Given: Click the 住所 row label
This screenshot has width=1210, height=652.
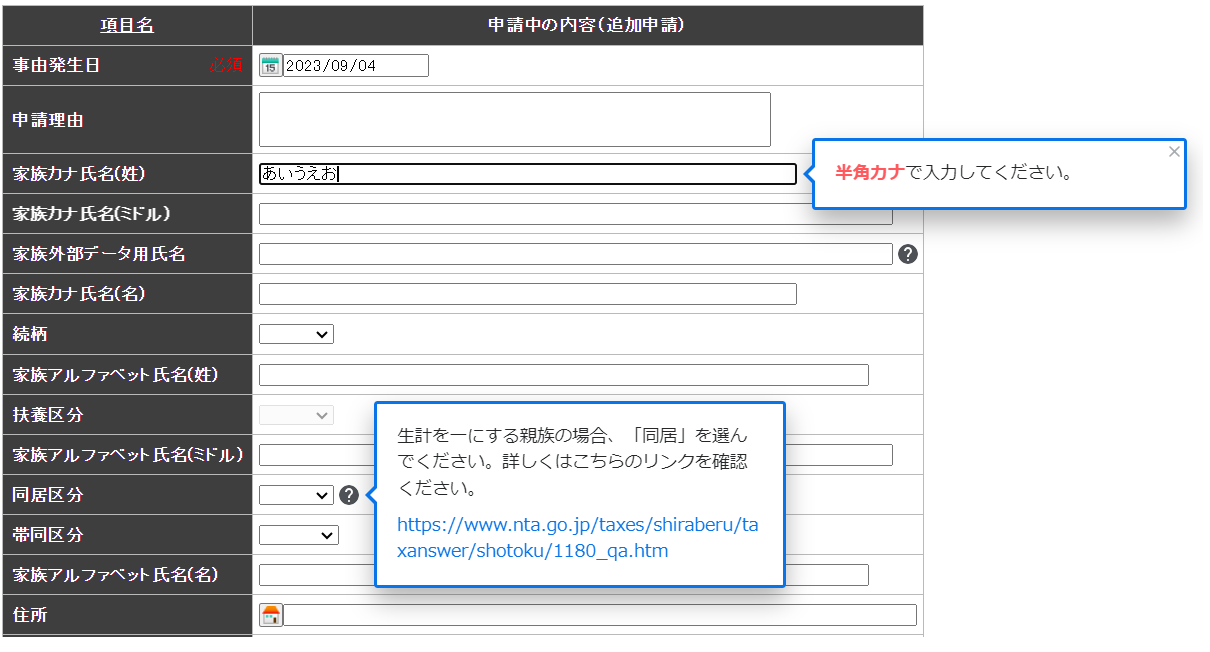Looking at the screenshot, I should click(30, 615).
